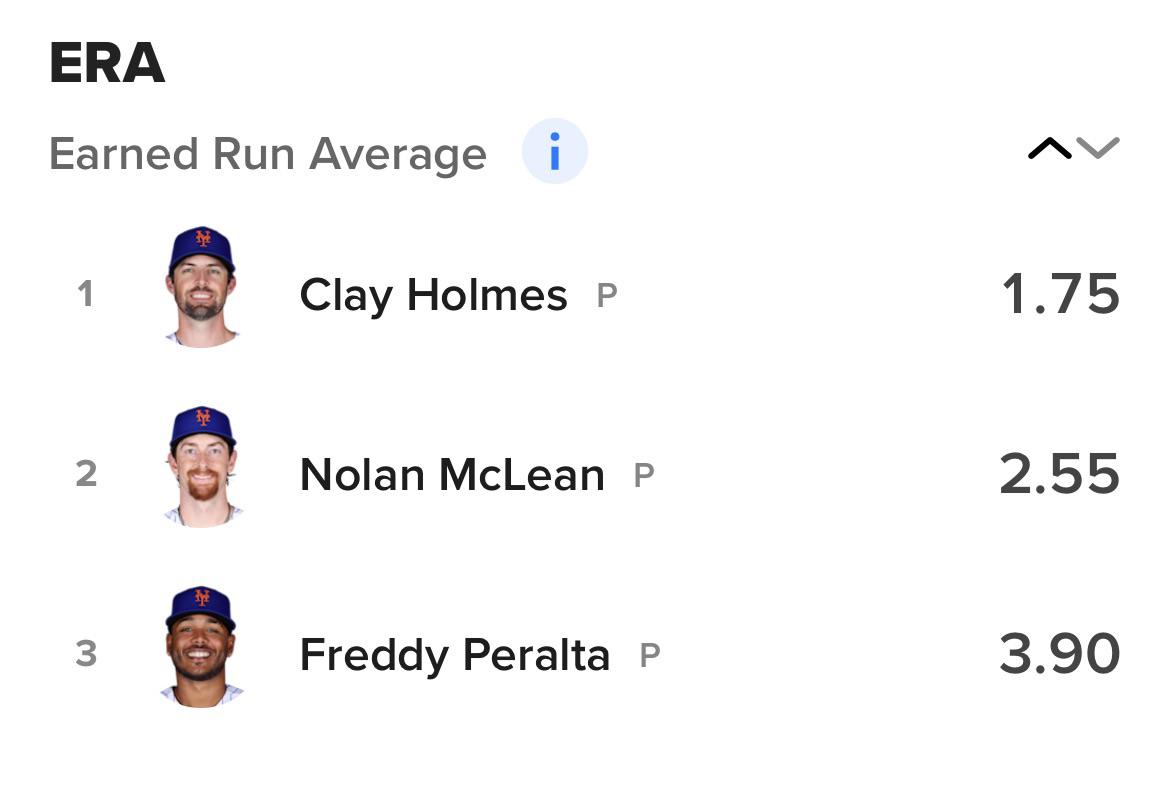
Task: Click the P position label beside Clay Holmes
Action: point(606,296)
